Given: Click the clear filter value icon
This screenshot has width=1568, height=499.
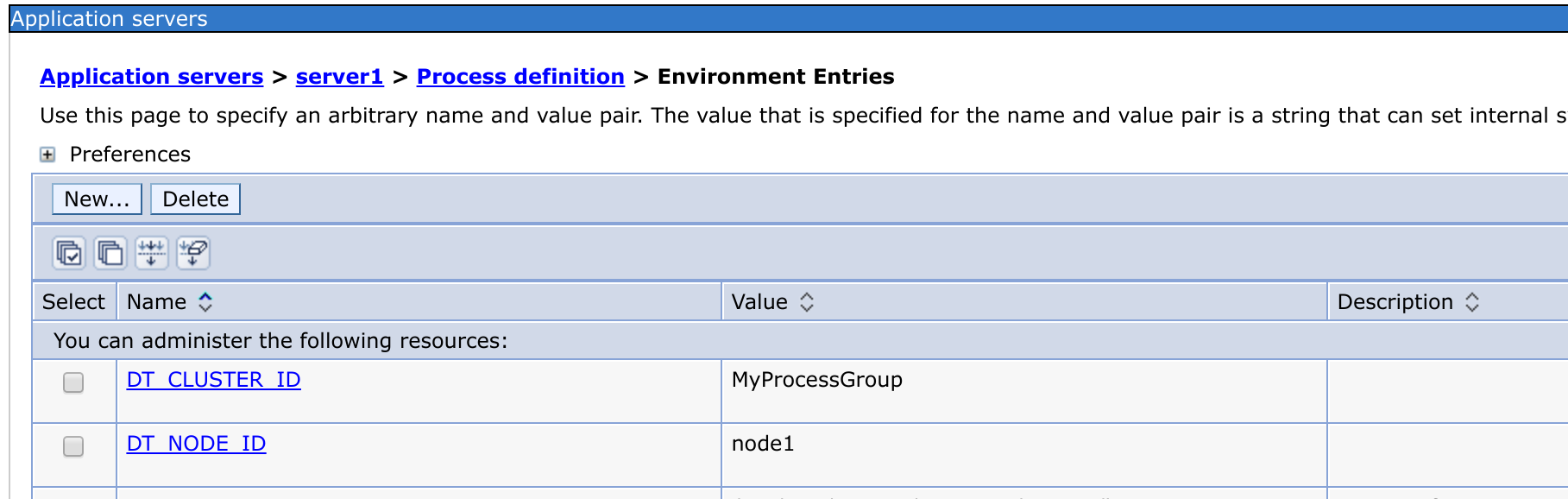Looking at the screenshot, I should 193,253.
